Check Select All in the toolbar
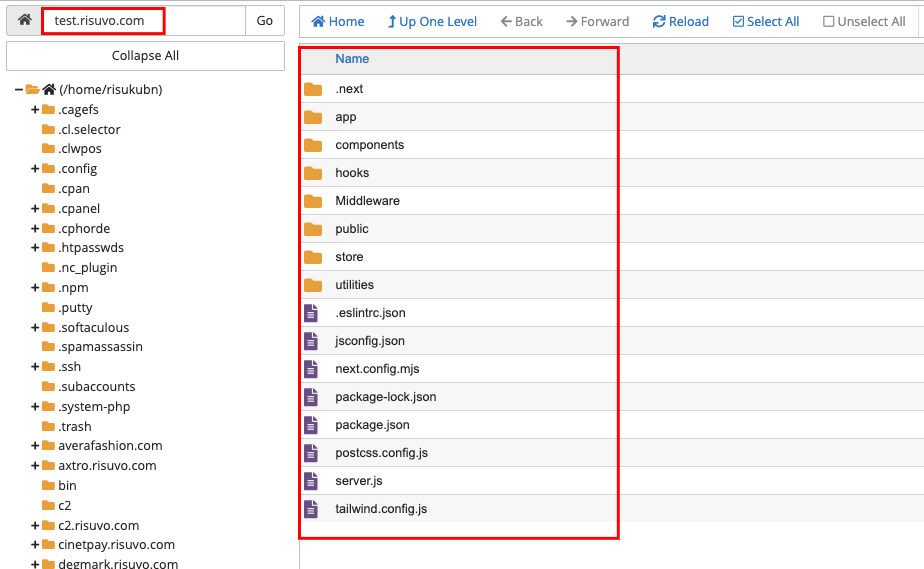Image resolution: width=924 pixels, height=569 pixels. (765, 21)
